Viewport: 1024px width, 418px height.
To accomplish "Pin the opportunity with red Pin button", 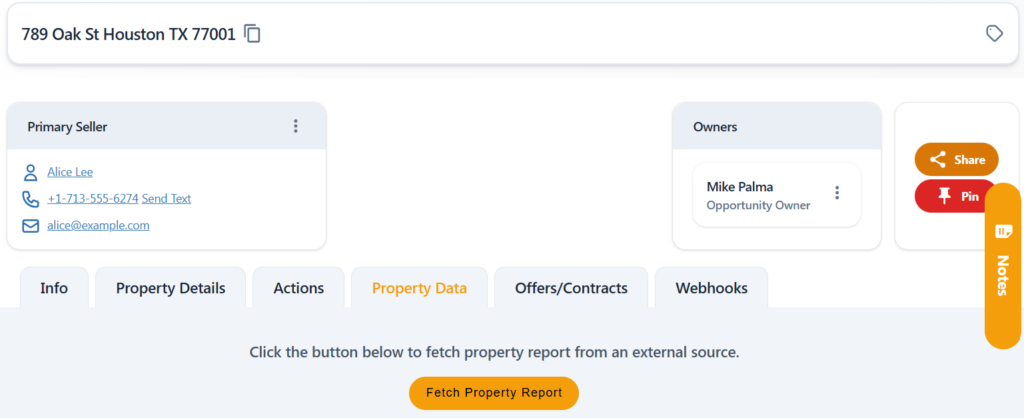I will [957, 196].
